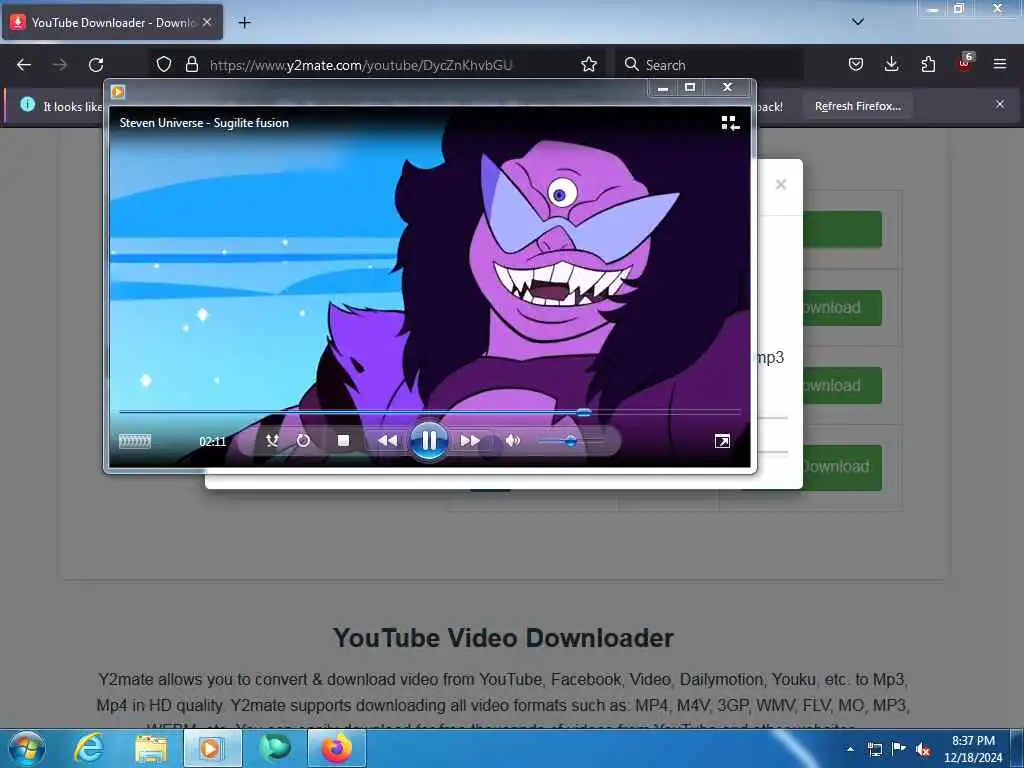
Task: Skip to the next track in the player
Action: [x=470, y=441]
